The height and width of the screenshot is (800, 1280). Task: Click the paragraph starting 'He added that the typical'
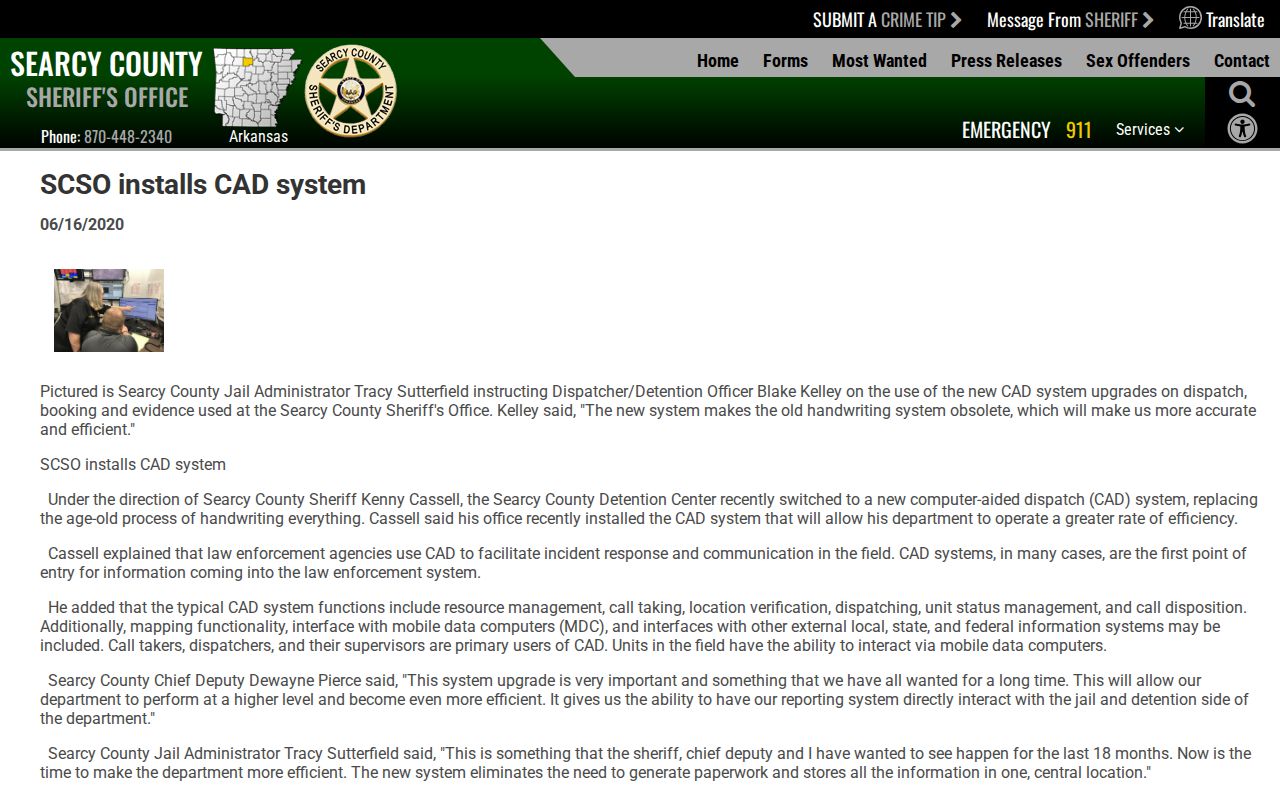(x=643, y=626)
